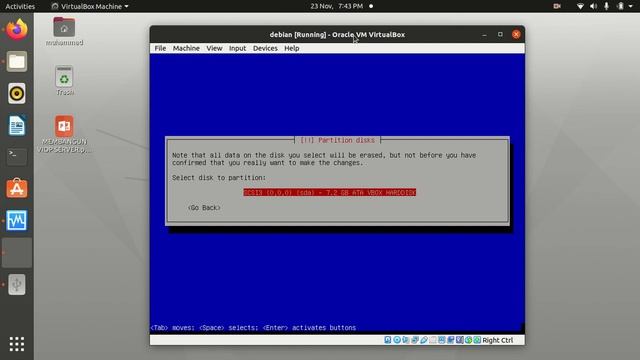Screen dimensions: 640x360
Task: Expand the system menu arrow in top bar
Action: click(x=631, y=7)
